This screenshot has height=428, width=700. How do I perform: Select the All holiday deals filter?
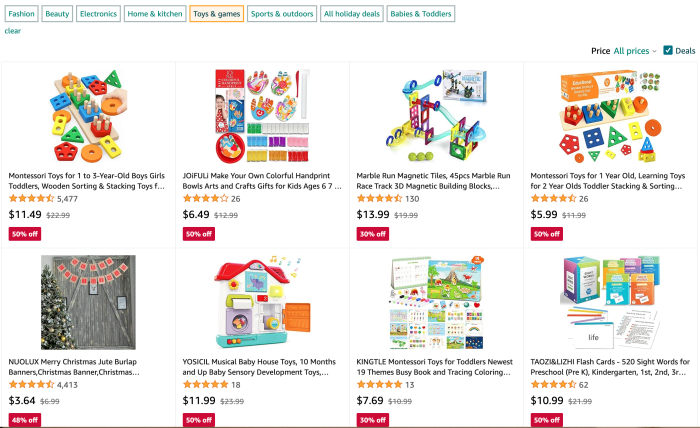point(350,14)
